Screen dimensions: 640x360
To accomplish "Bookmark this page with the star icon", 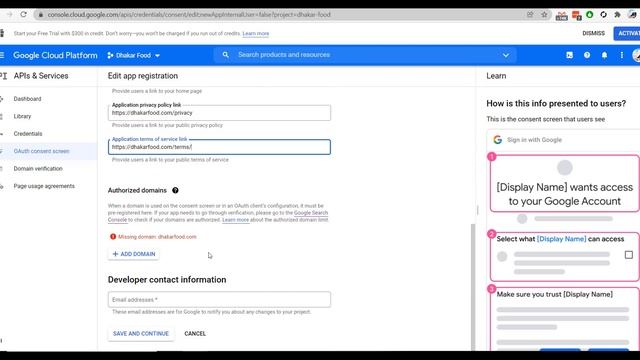I will tap(544, 14).
